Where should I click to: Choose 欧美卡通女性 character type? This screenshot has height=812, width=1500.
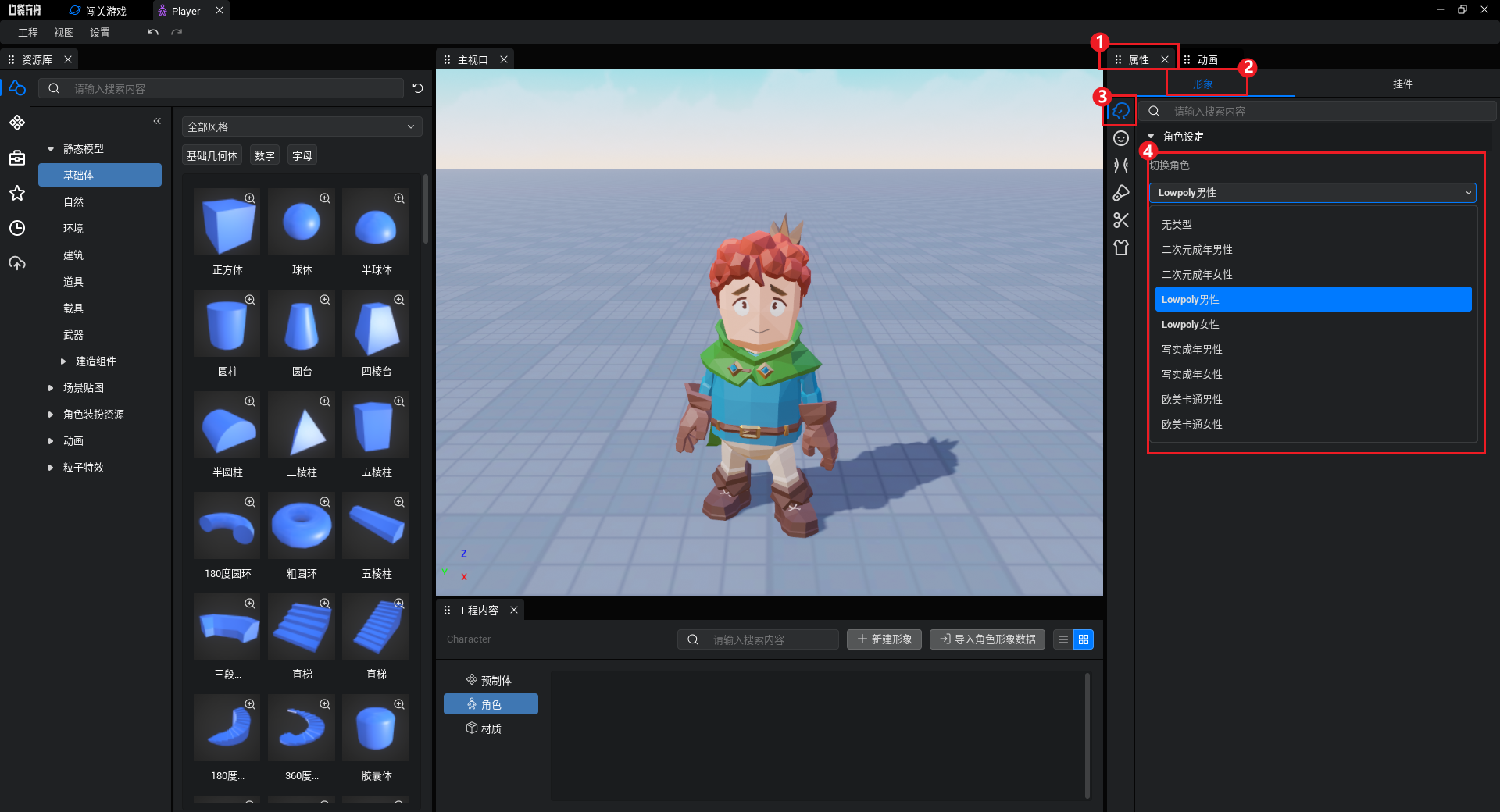point(1312,425)
